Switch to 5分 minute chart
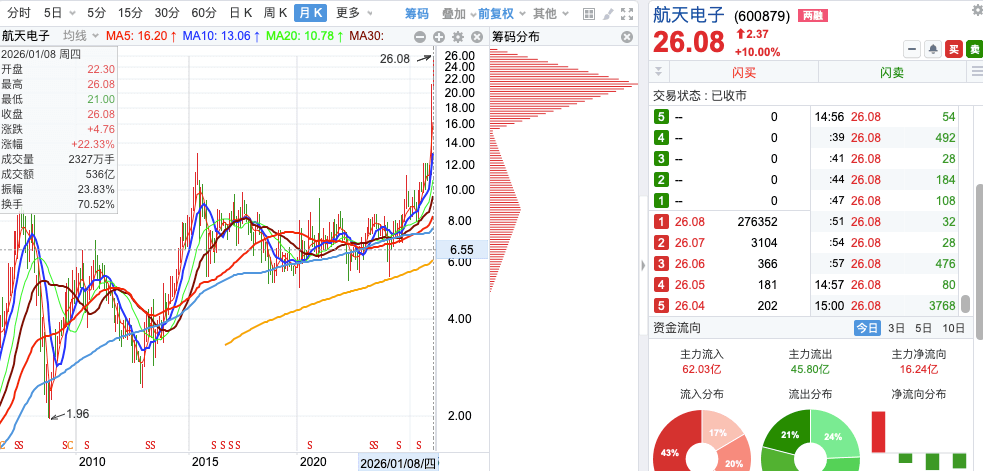This screenshot has height=471, width=983. coord(97,13)
